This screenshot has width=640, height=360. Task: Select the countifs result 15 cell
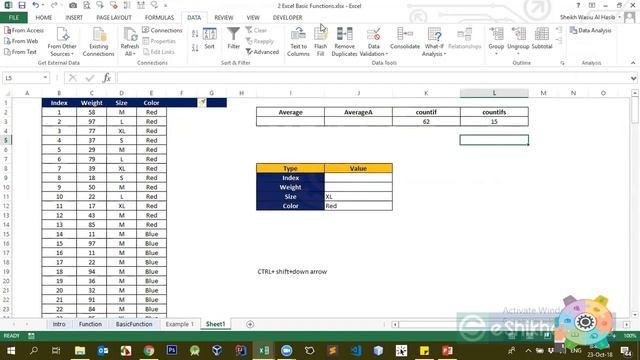(494, 122)
